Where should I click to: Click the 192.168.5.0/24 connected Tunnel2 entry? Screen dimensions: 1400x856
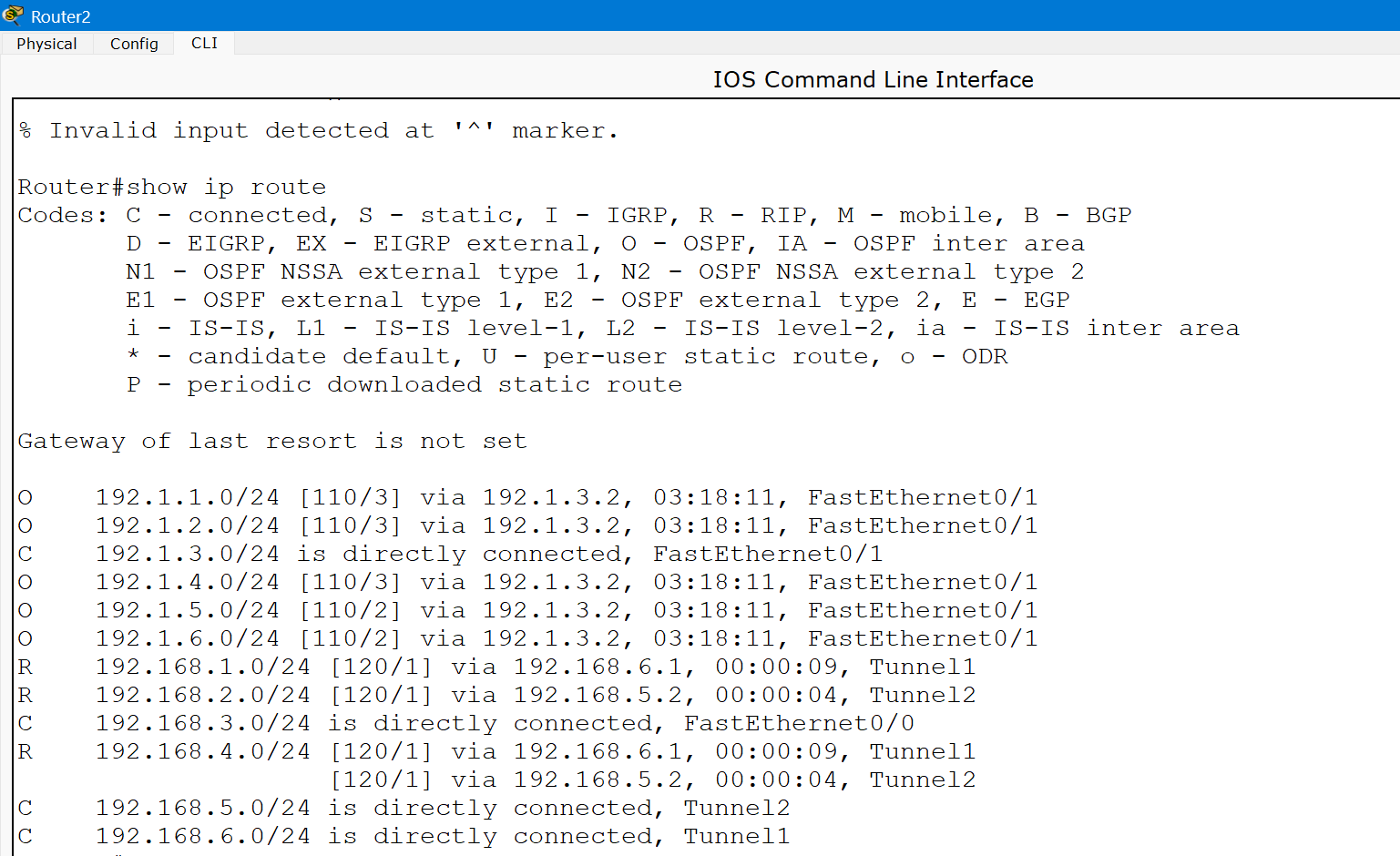(x=404, y=809)
